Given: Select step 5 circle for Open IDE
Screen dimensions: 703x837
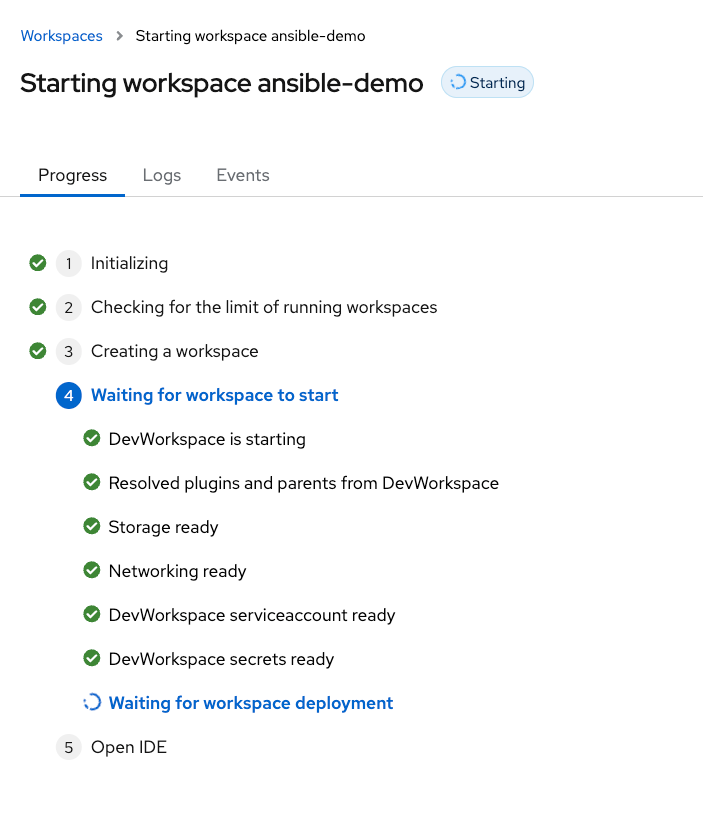Looking at the screenshot, I should coord(68,747).
